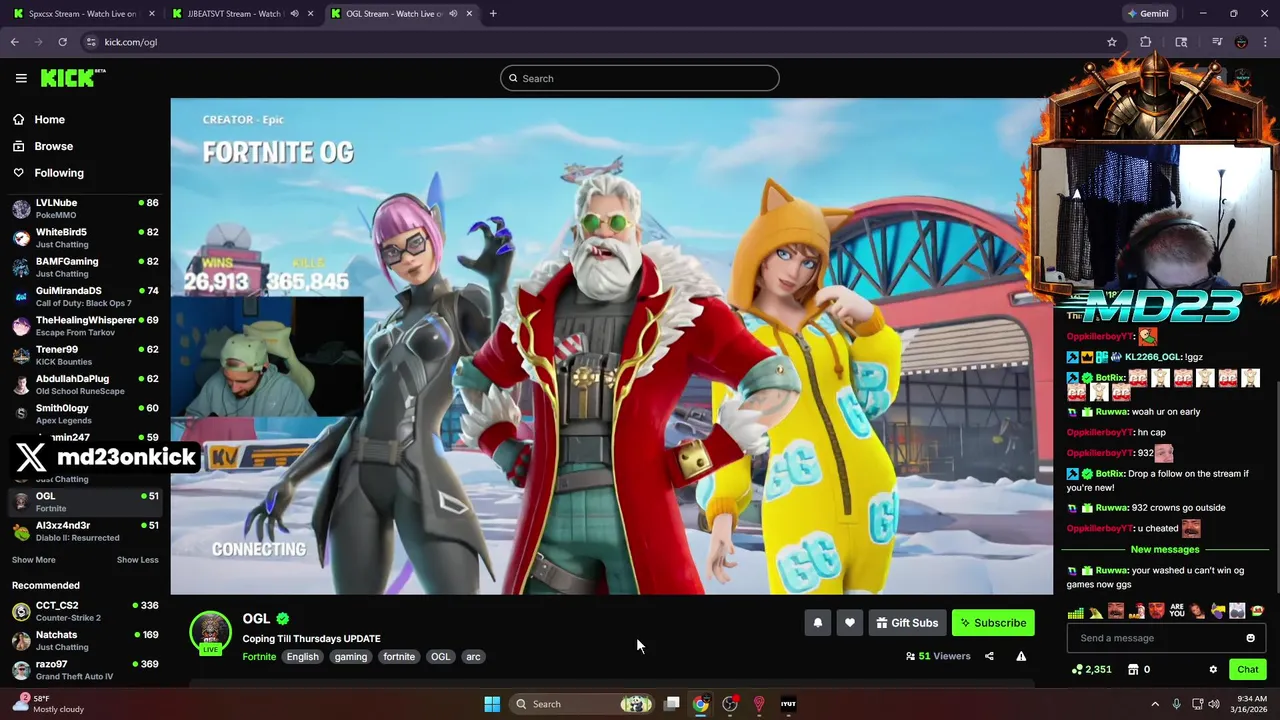This screenshot has width=1280, height=720.
Task: Open BAMFGaming channel in sidebar
Action: point(85,267)
